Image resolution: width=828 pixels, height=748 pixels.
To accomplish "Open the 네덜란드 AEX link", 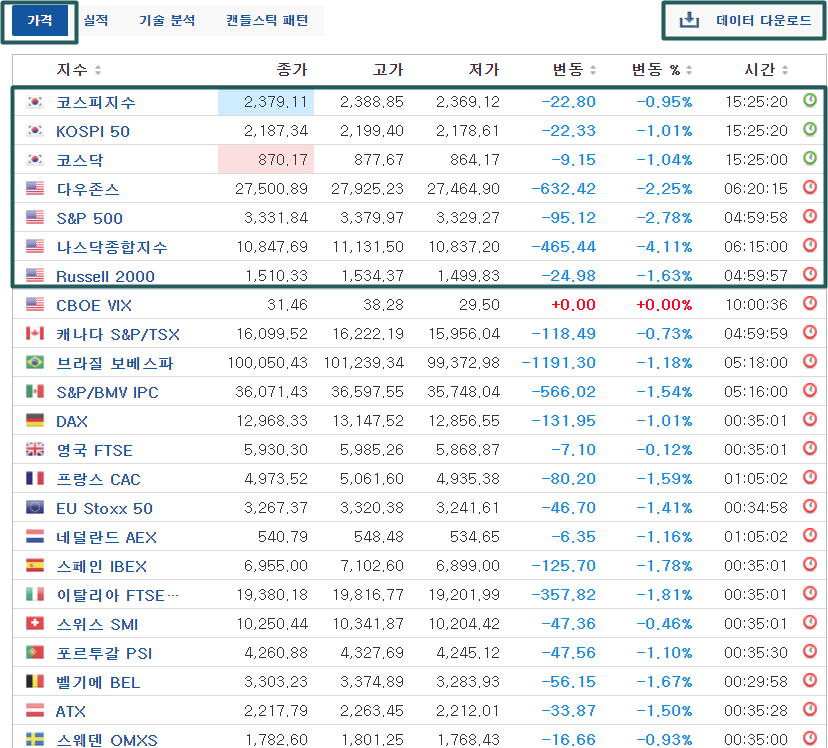I will [x=107, y=537].
